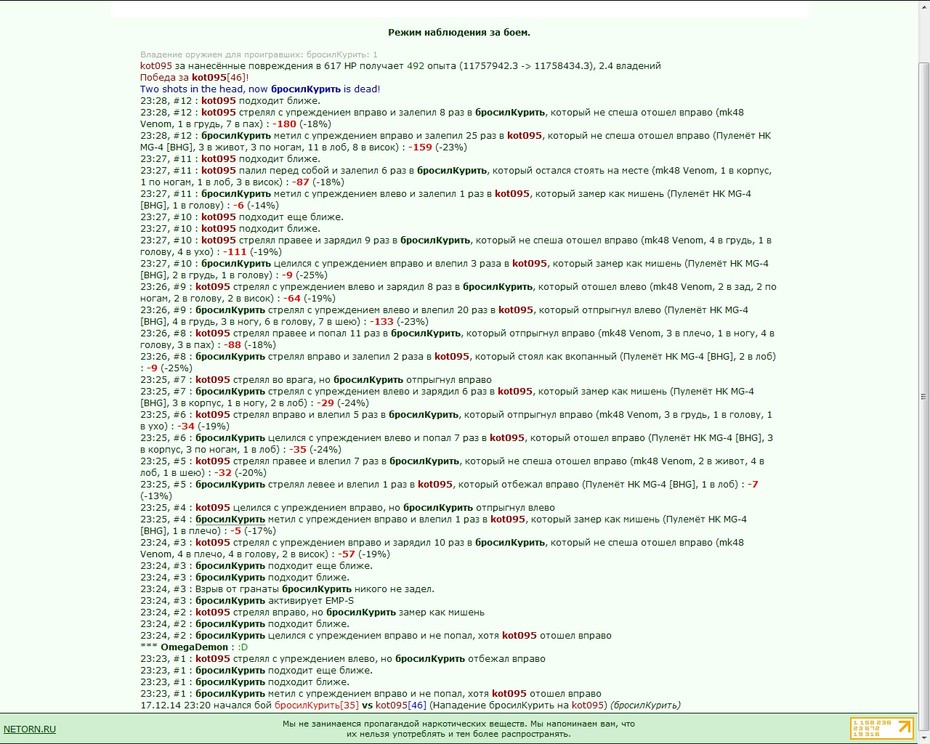Click the "-34" damage value in turn #6
930x744 pixels.
tap(186, 426)
